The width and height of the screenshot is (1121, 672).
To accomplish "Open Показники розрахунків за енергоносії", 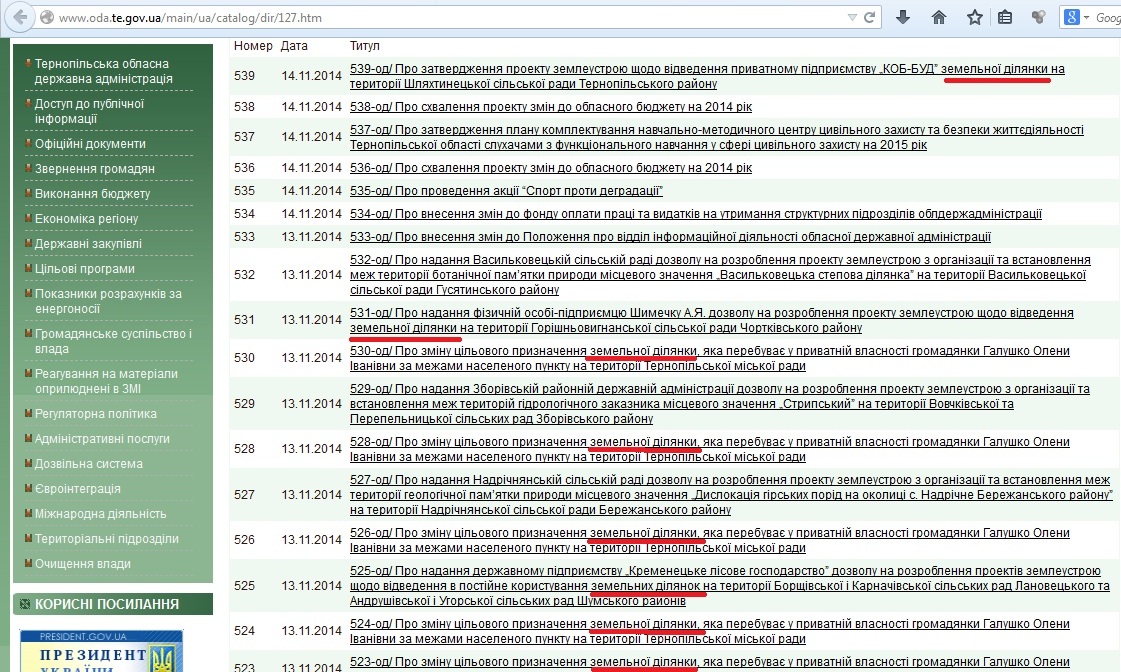I will tap(108, 301).
